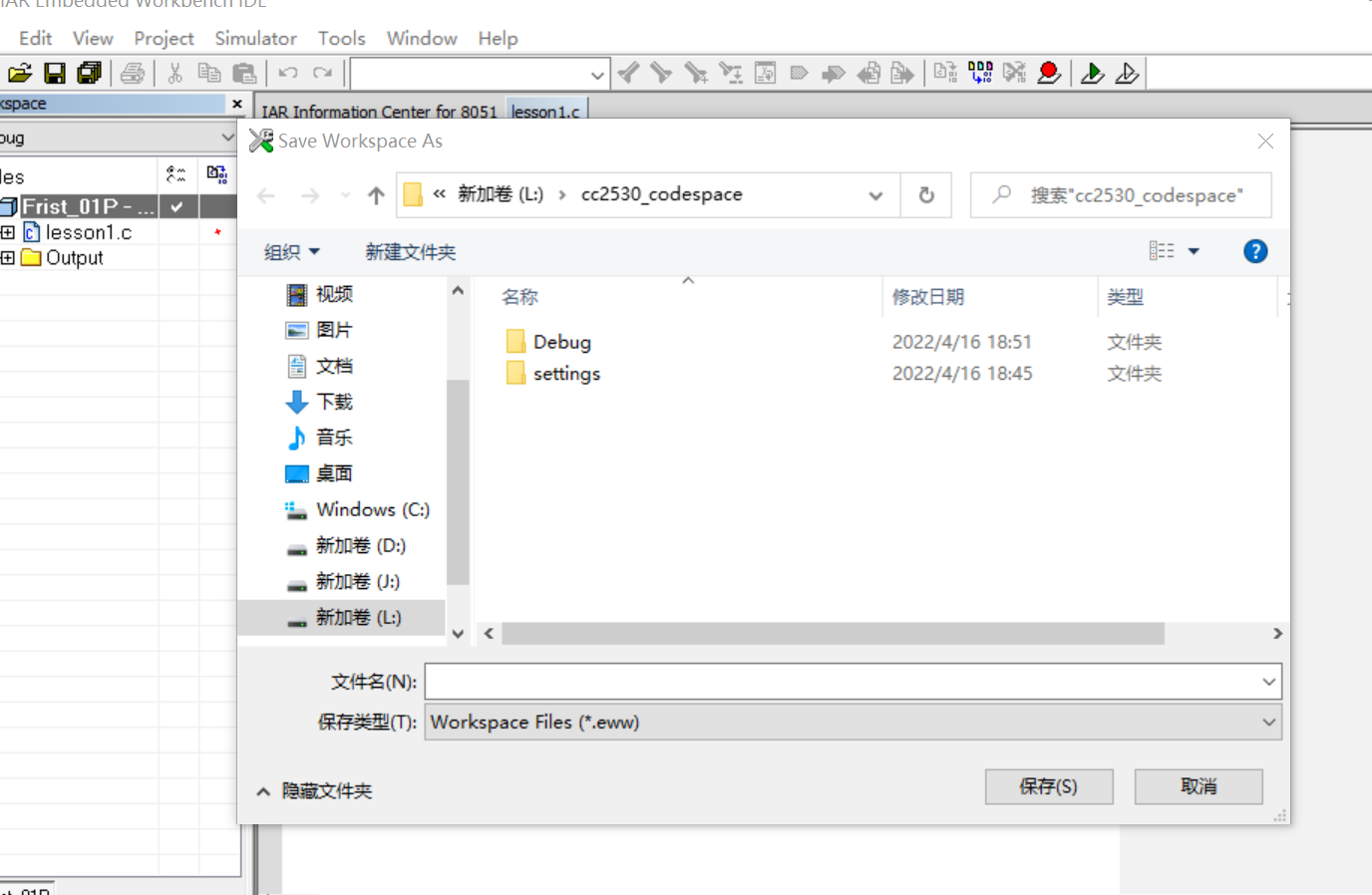Close the Workspace panel with its X
Viewport: 1372px width, 895px height.
coord(237,104)
